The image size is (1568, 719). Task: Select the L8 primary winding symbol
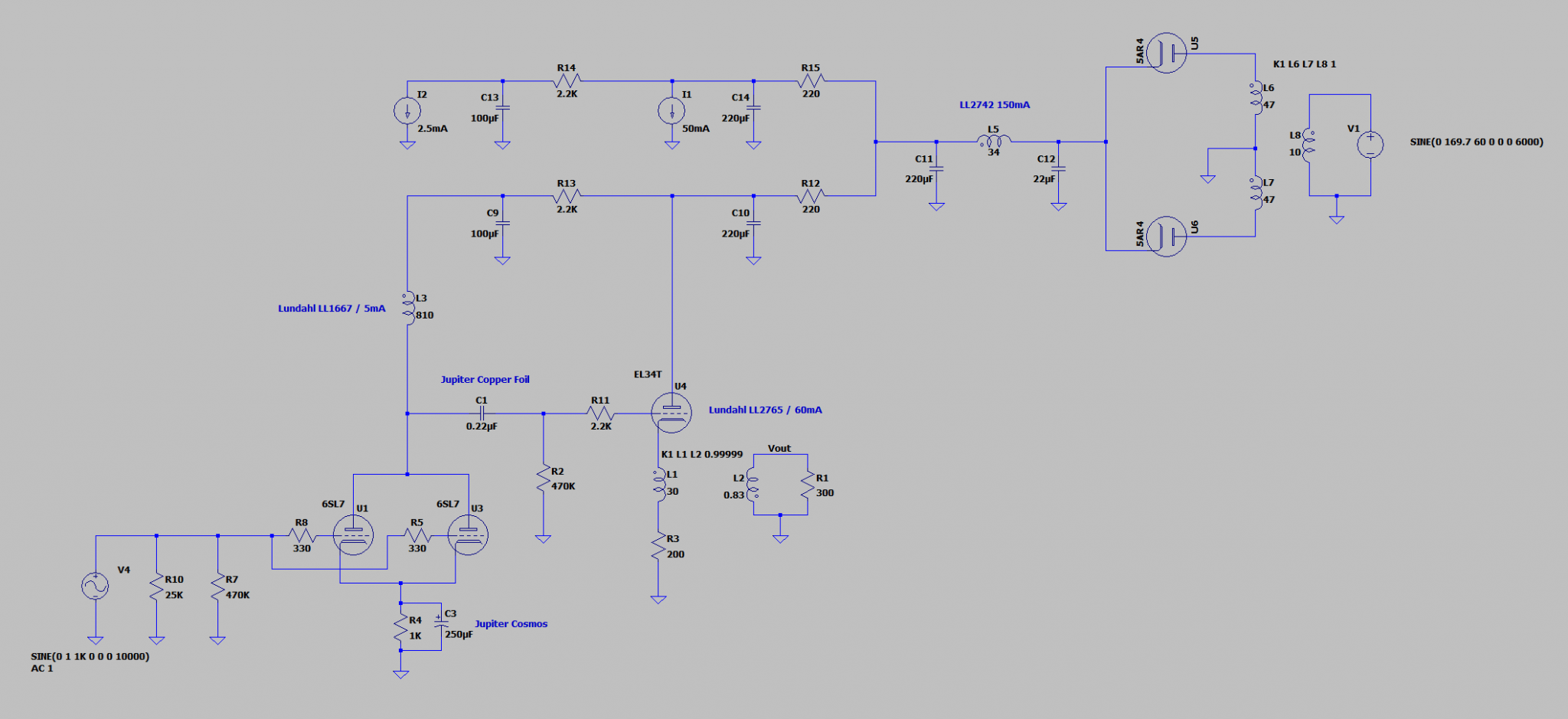[1309, 144]
